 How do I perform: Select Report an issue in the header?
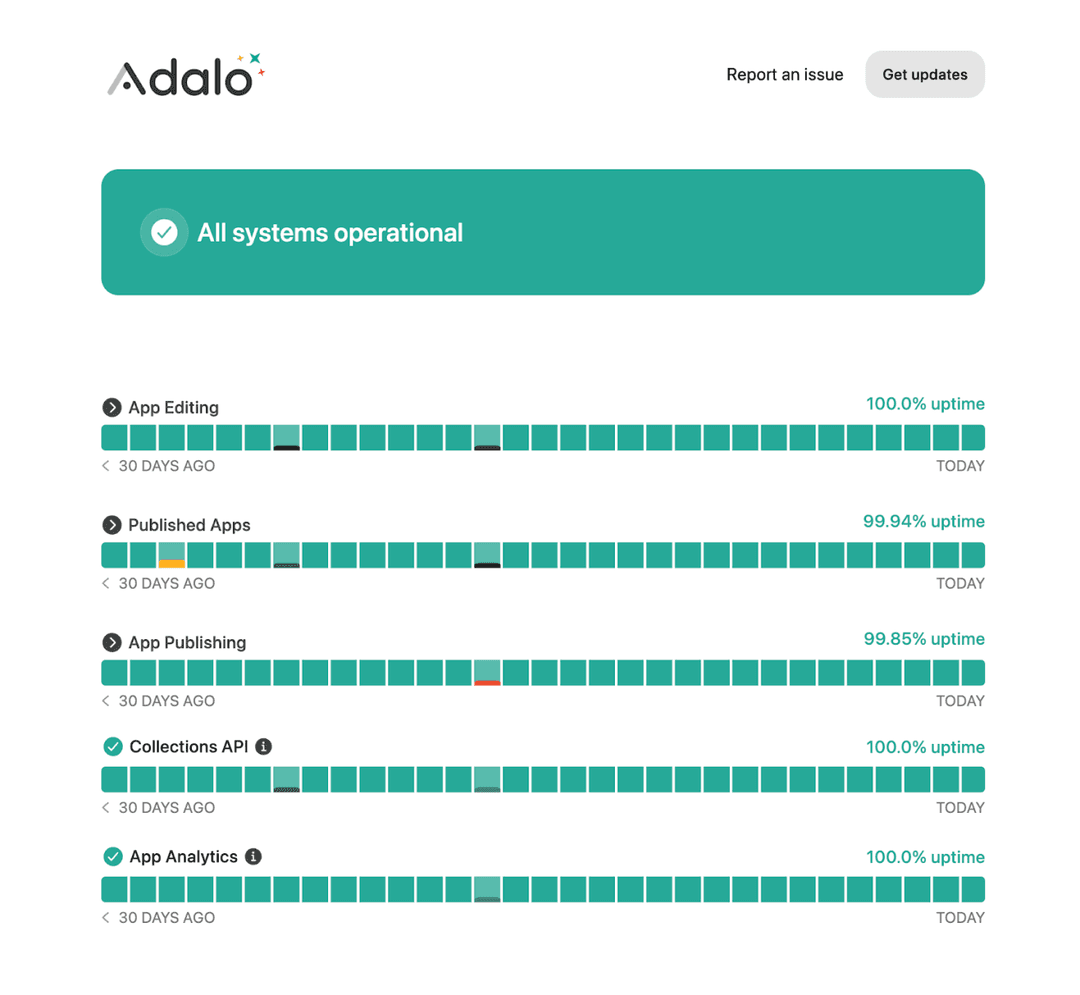click(784, 74)
